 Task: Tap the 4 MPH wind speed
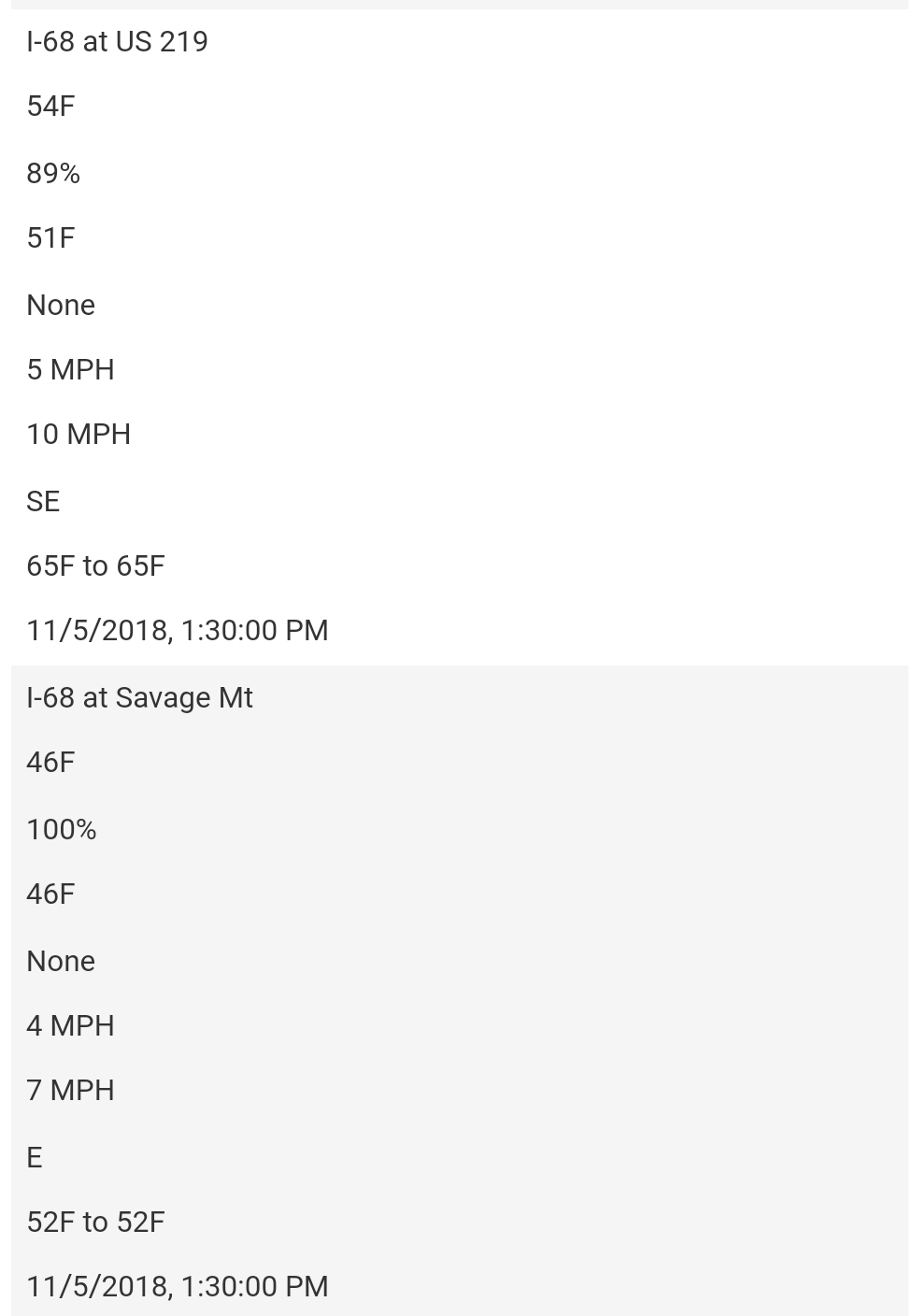pyautogui.click(x=70, y=1025)
